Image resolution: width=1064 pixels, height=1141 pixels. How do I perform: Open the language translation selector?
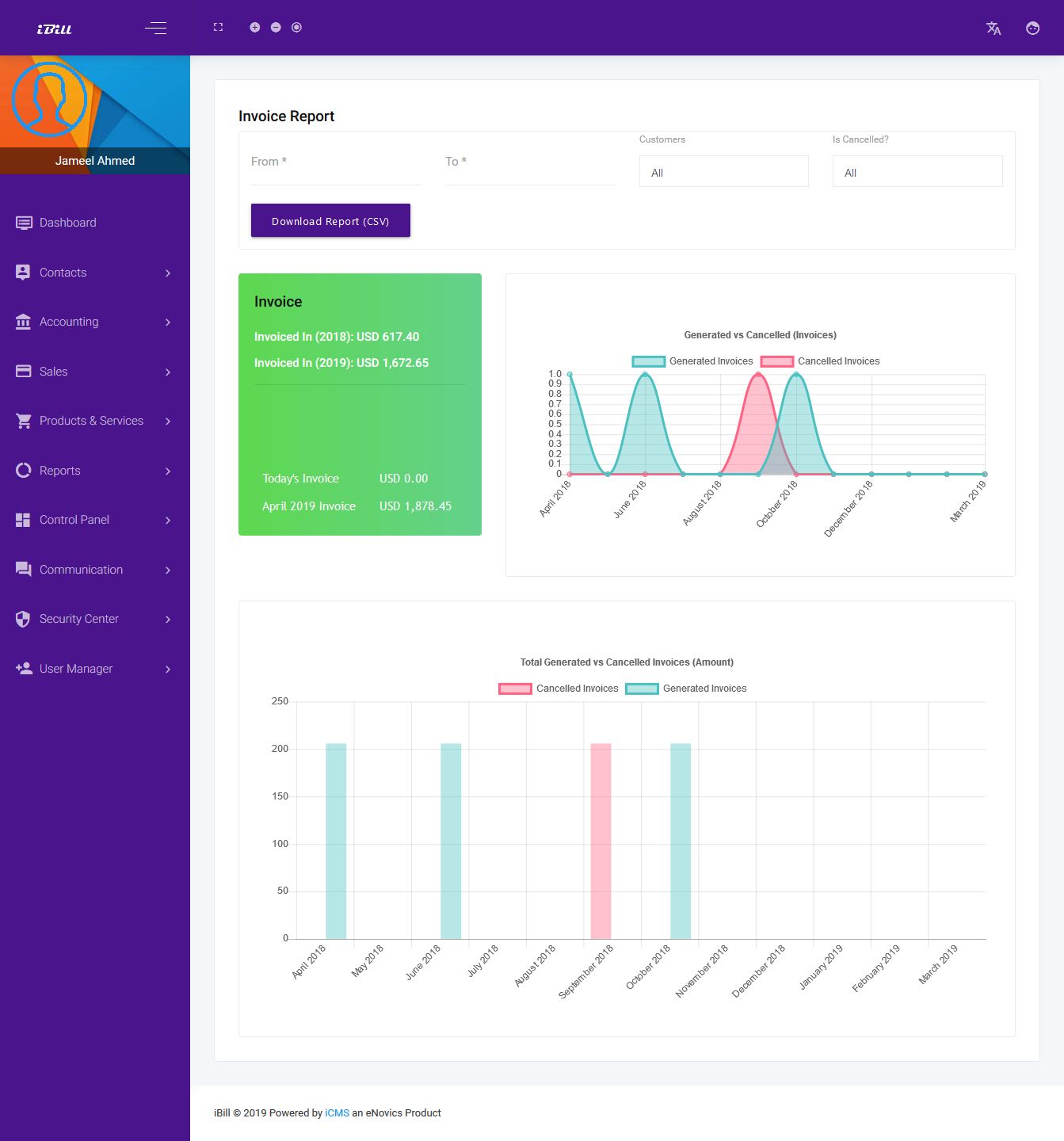point(993,28)
